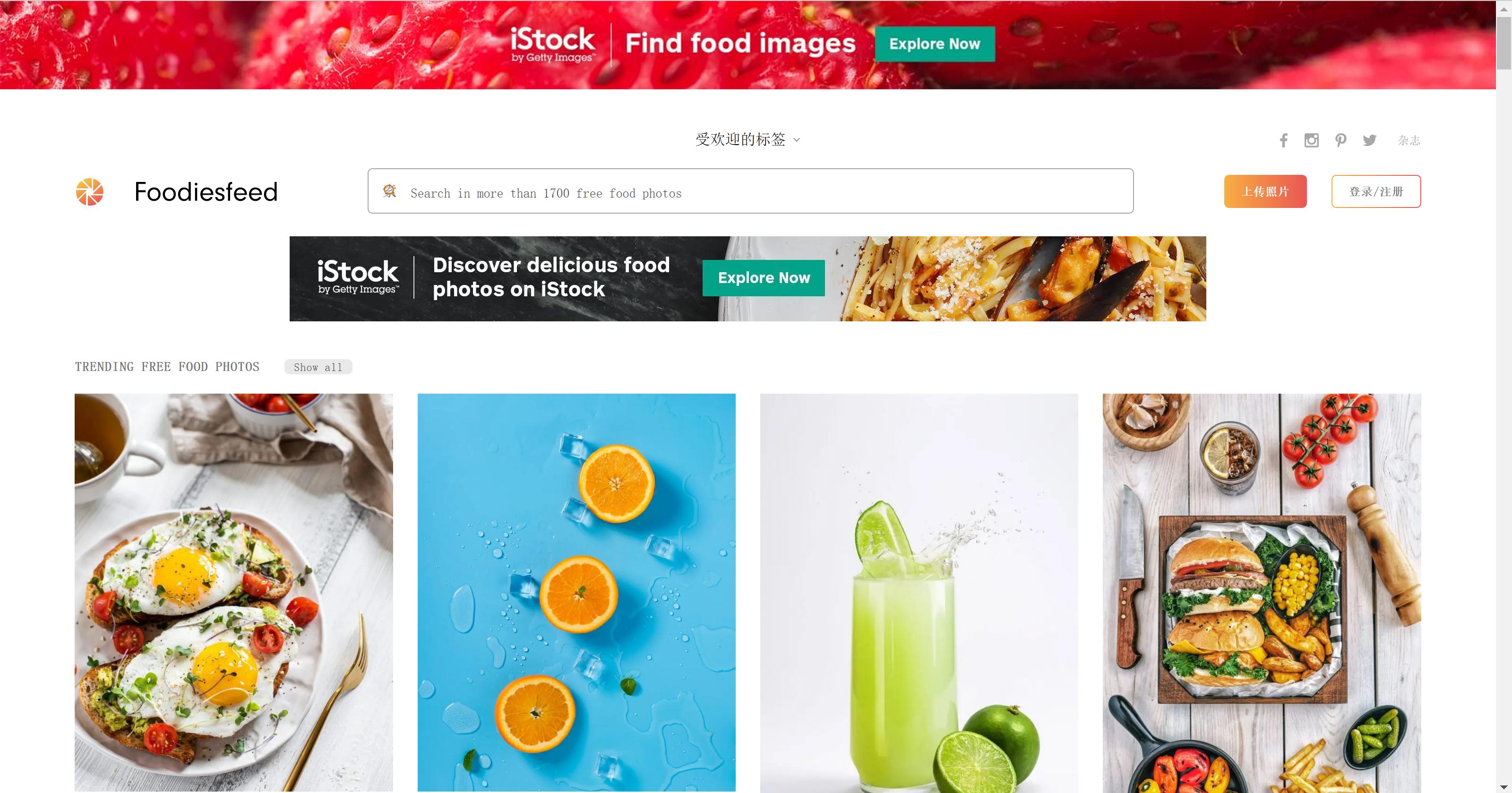Click the 上传照片 button
The width and height of the screenshot is (1512, 793).
coord(1265,191)
